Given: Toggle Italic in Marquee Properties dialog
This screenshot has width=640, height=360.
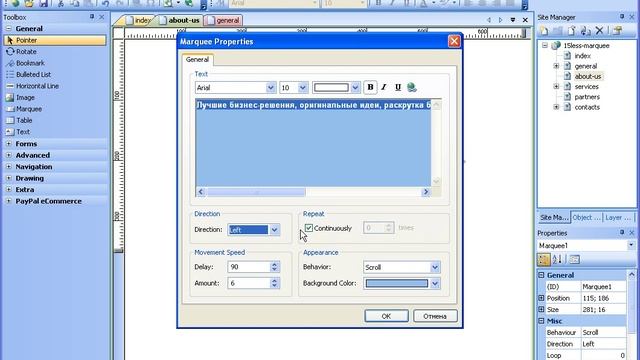Looking at the screenshot, I should click(384, 87).
